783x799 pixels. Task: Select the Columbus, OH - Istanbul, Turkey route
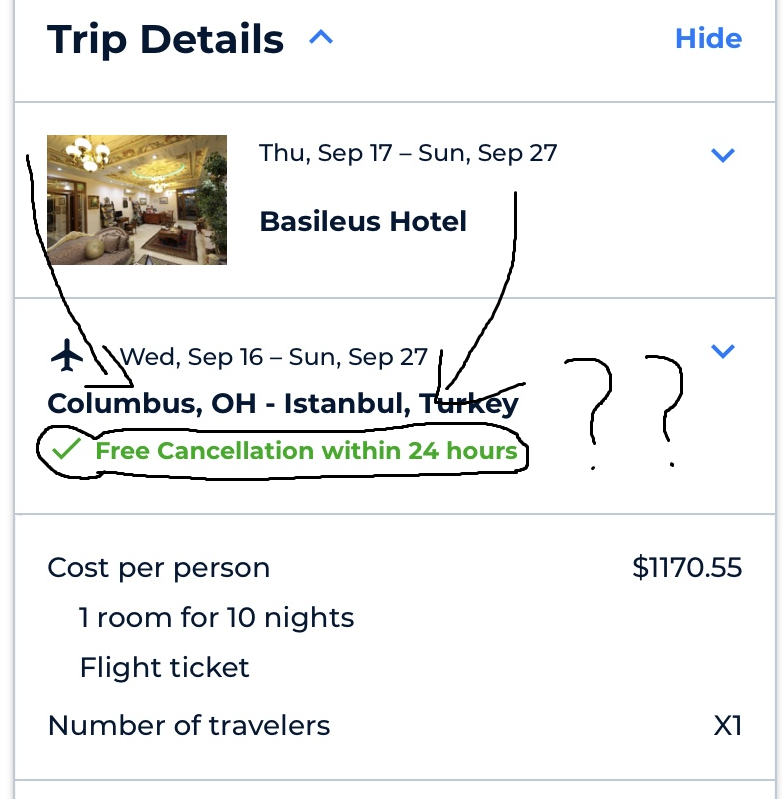click(283, 404)
